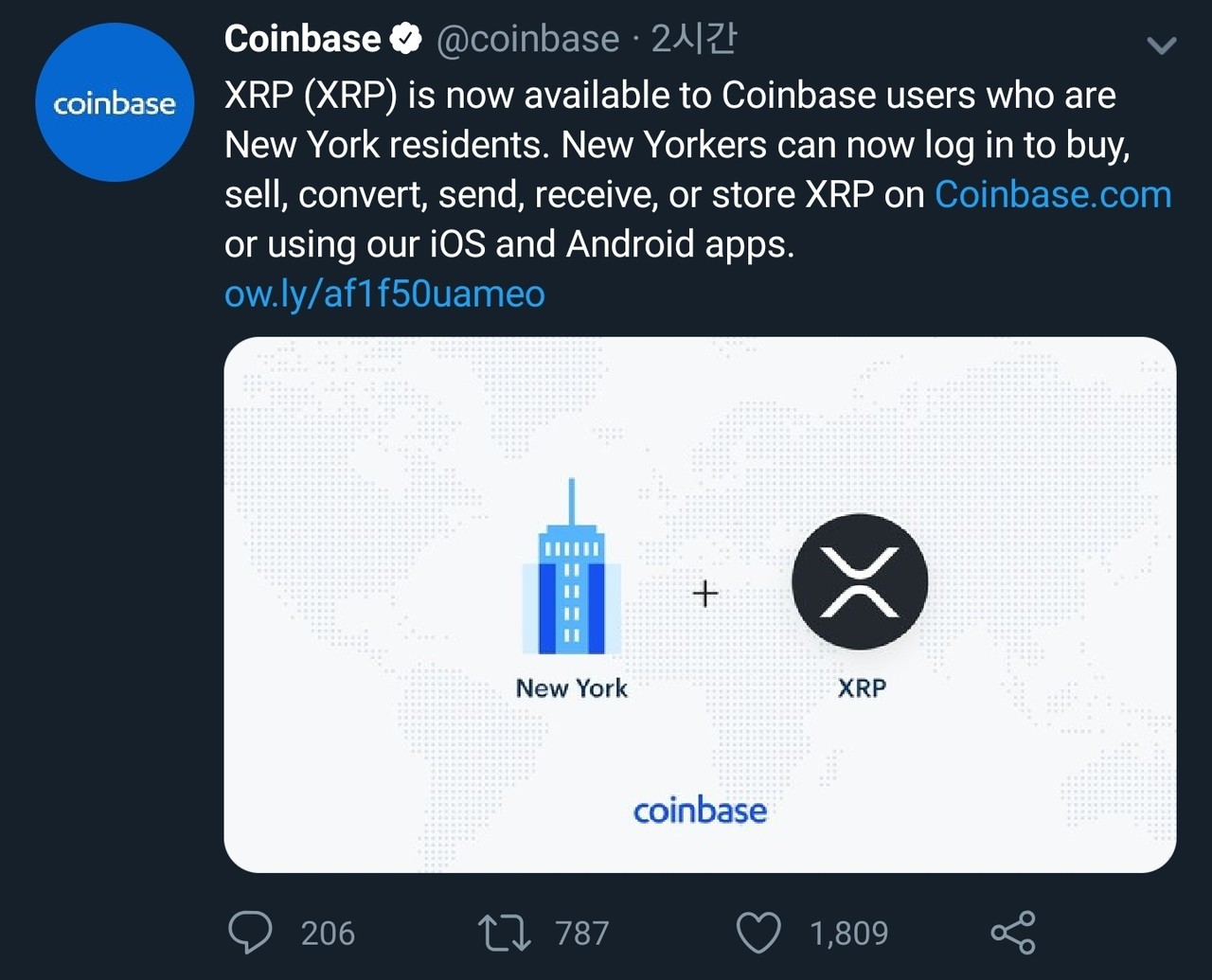Image resolution: width=1212 pixels, height=980 pixels.
Task: Click the XRP logo in the image
Action: point(859,583)
